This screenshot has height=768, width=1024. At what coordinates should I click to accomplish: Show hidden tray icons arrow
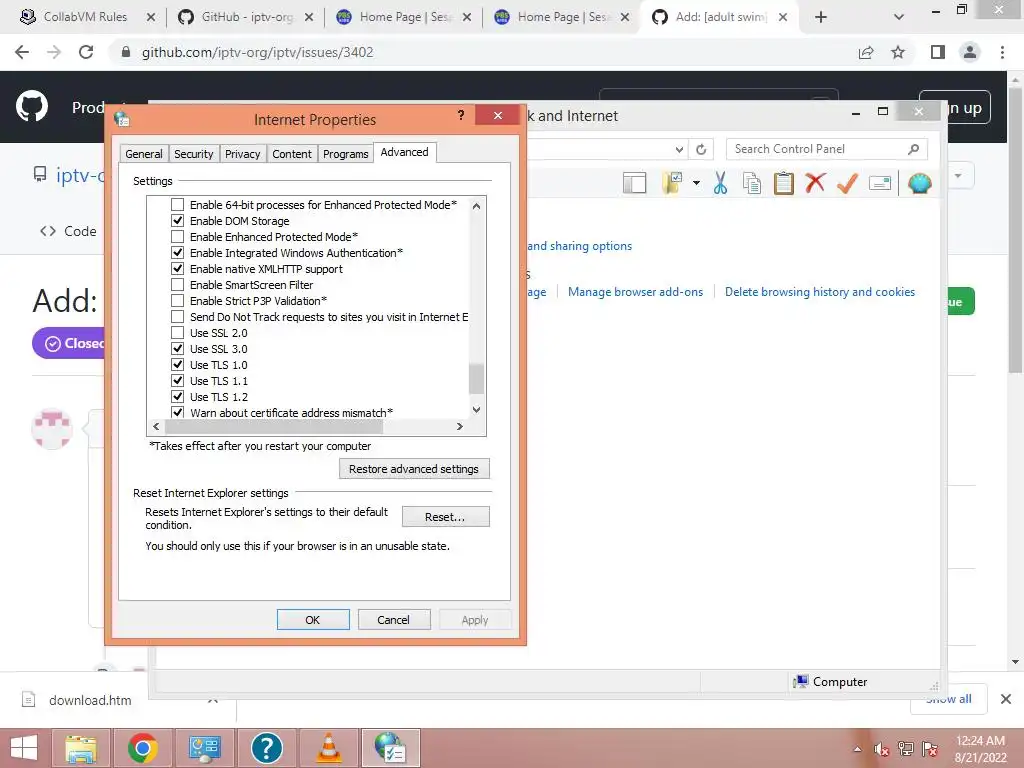coord(857,749)
